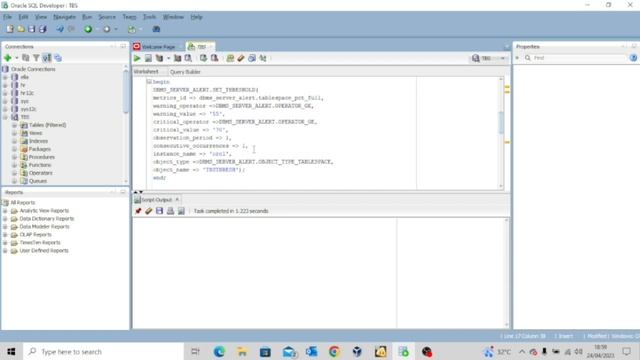The image size is (640, 360).
Task: Select the TBS connection dropdown in the worksheet
Action: click(489, 58)
